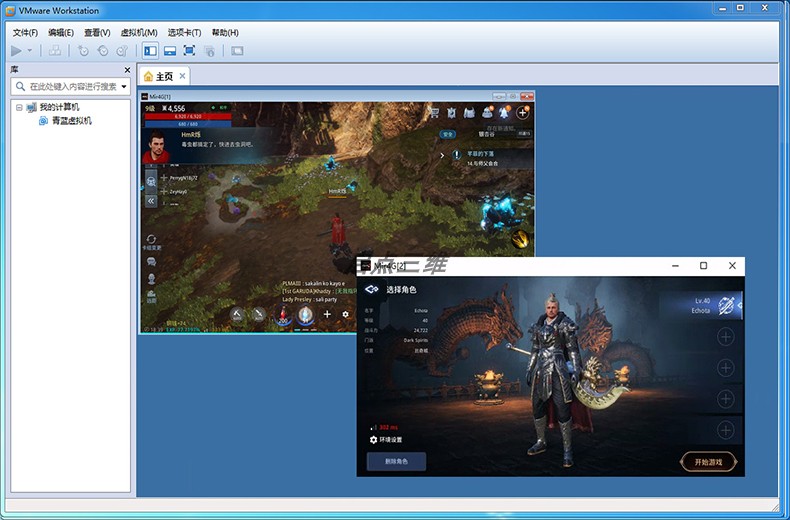Toggle the library sidebar view button
This screenshot has height=520, width=790.
pyautogui.click(x=150, y=51)
